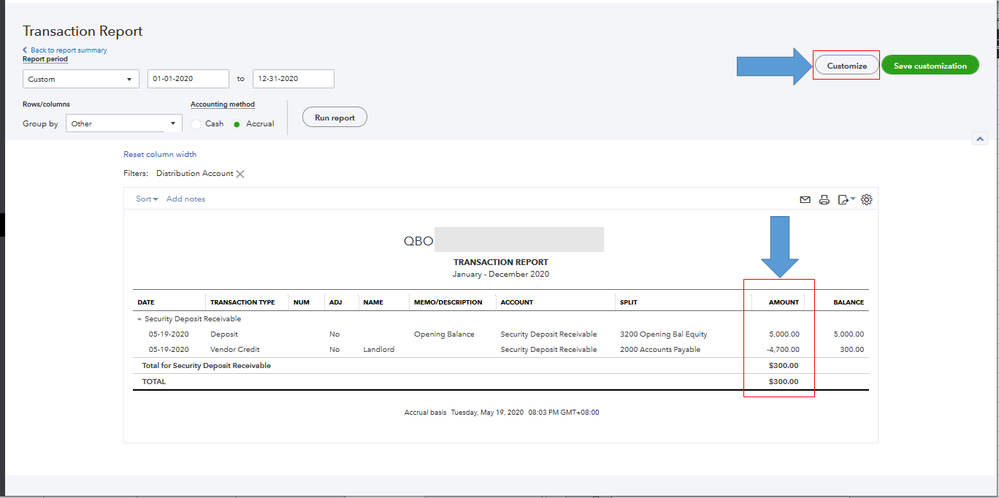Open the Report period Custom dropdown
Image resolution: width=999 pixels, height=498 pixels.
point(81,80)
